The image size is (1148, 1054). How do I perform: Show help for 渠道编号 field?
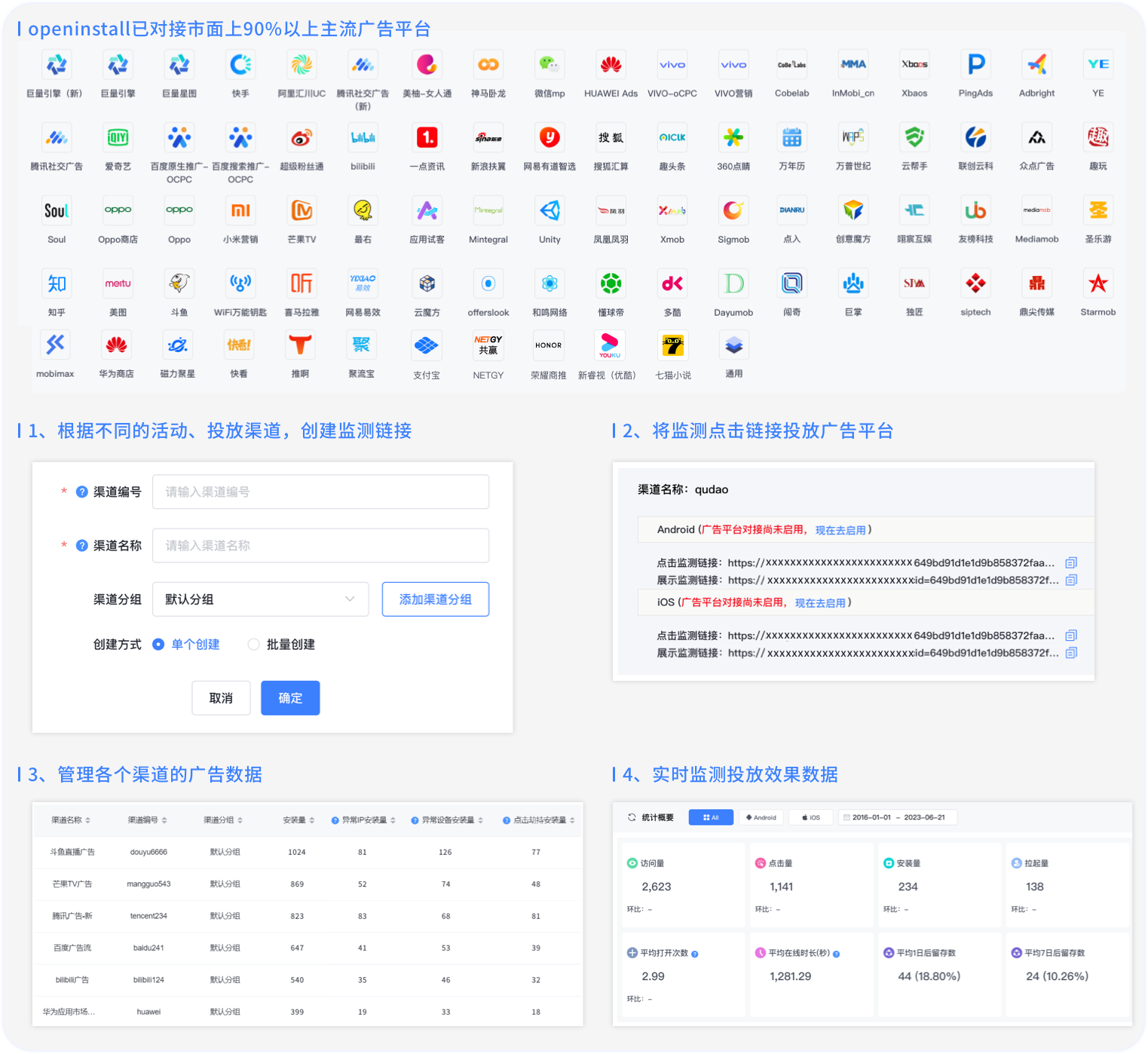coord(82,492)
